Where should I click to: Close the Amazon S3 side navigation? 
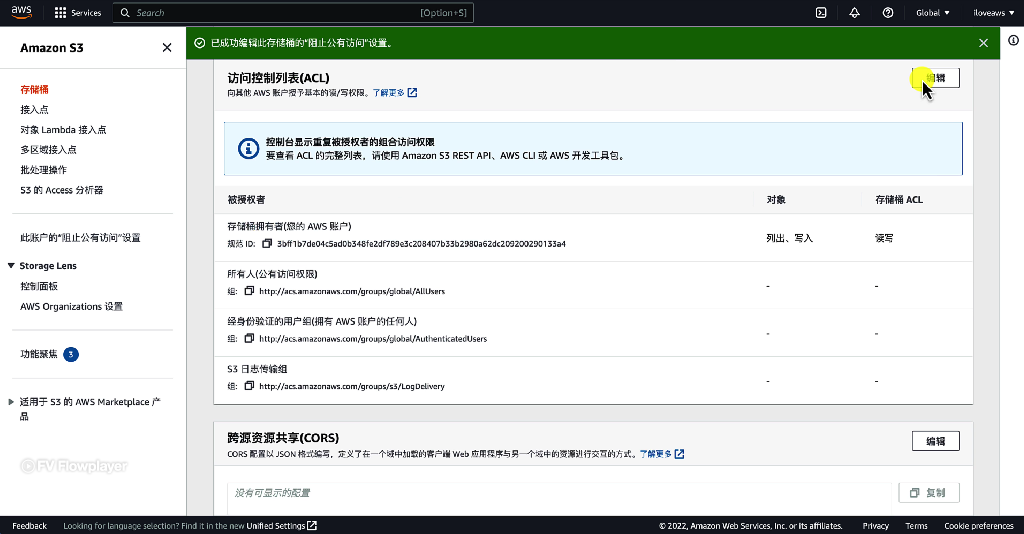167,48
